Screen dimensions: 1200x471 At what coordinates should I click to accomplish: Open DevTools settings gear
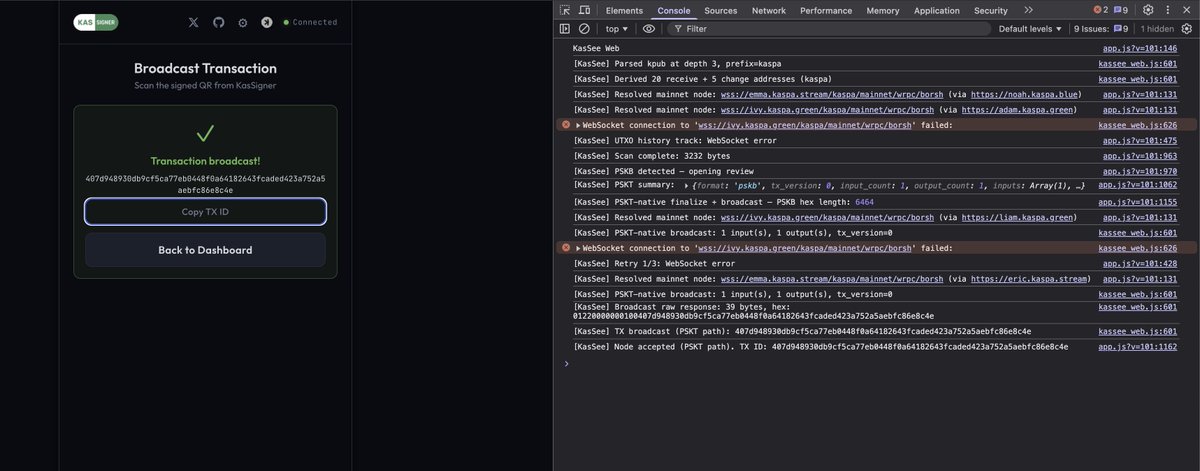[1148, 10]
